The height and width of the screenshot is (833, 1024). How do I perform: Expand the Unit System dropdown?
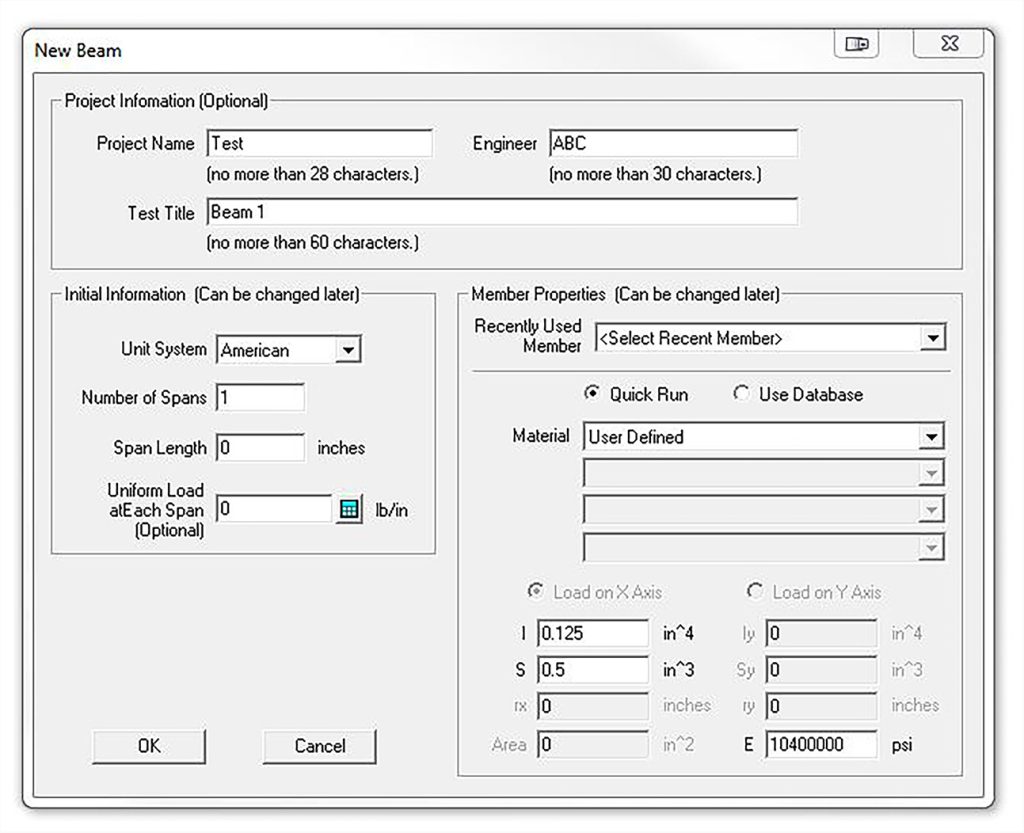coord(347,350)
